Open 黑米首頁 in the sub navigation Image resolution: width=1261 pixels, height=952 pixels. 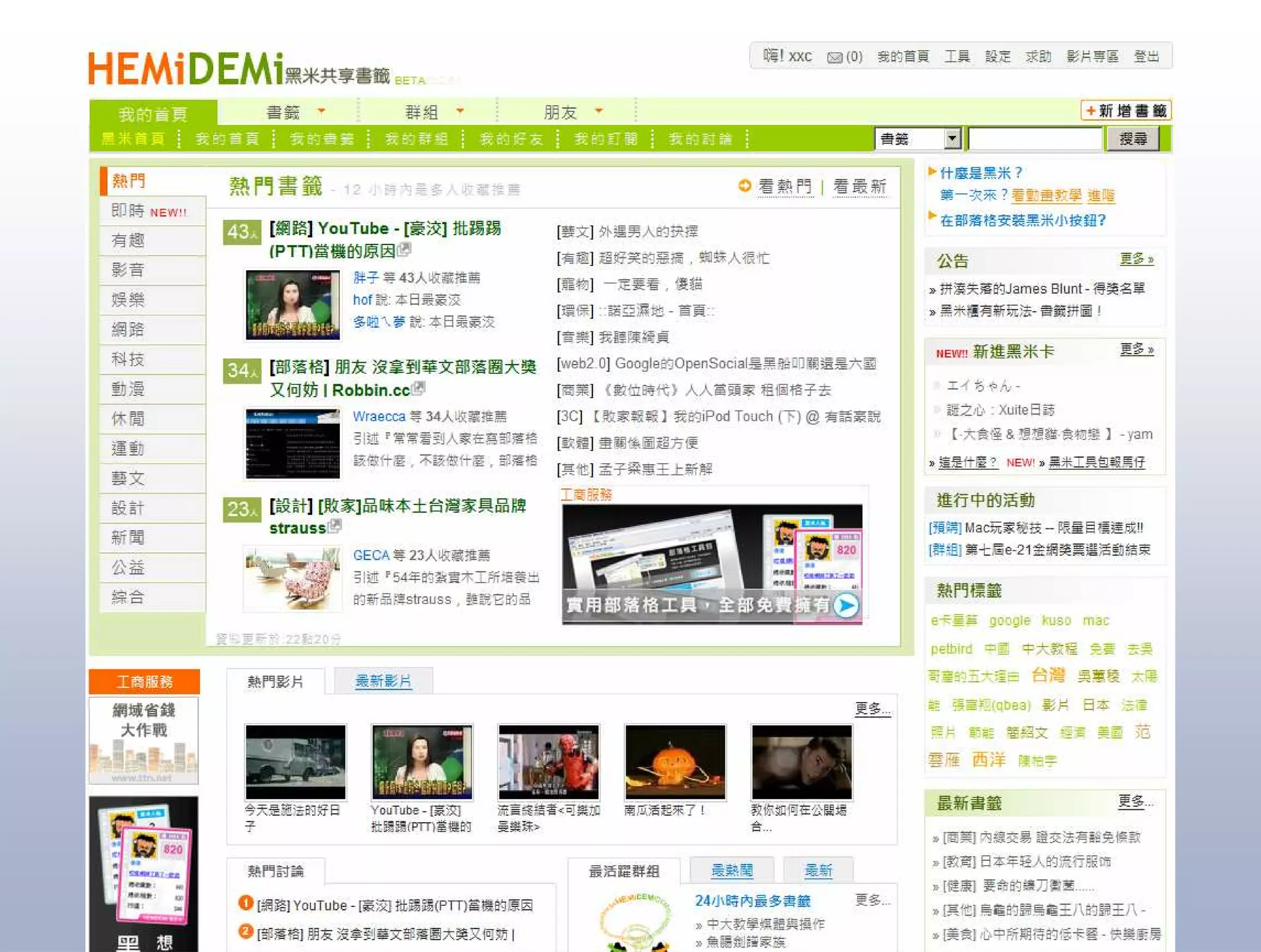[x=133, y=139]
